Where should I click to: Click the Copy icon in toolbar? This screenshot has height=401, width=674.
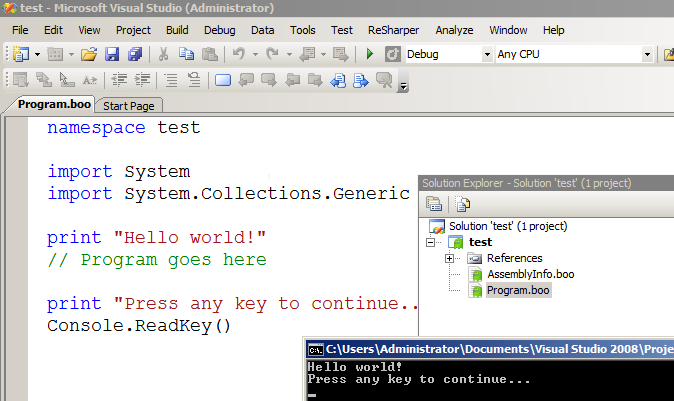[x=186, y=54]
